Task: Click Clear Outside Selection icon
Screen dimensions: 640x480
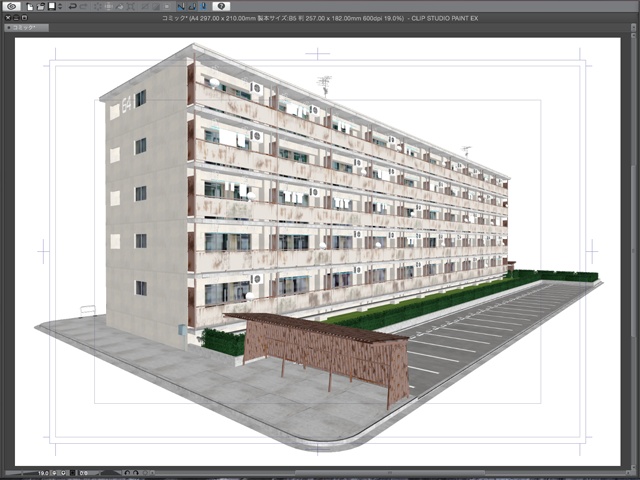Action: click(x=109, y=7)
